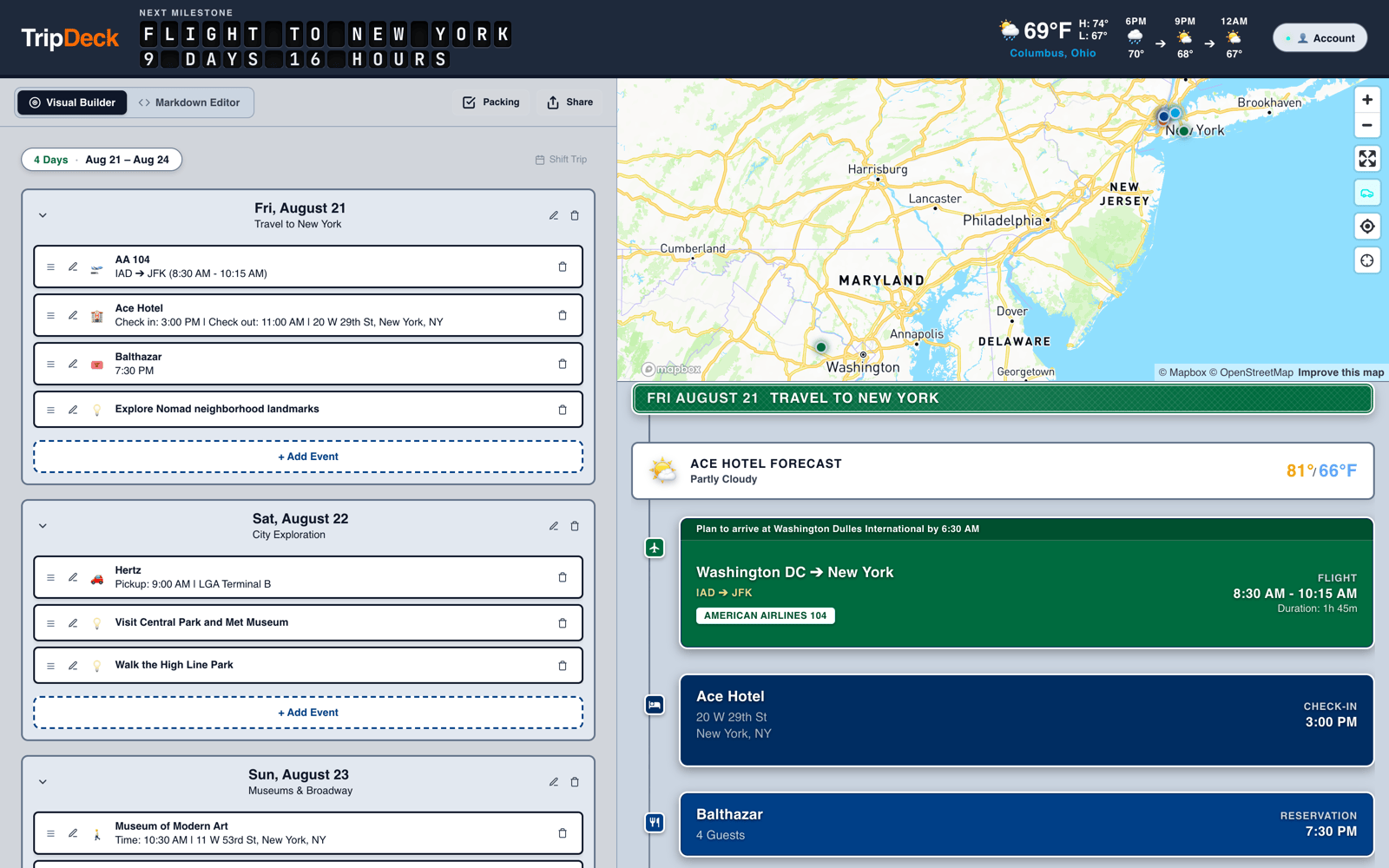
Task: Open the Packing list
Action: (491, 102)
